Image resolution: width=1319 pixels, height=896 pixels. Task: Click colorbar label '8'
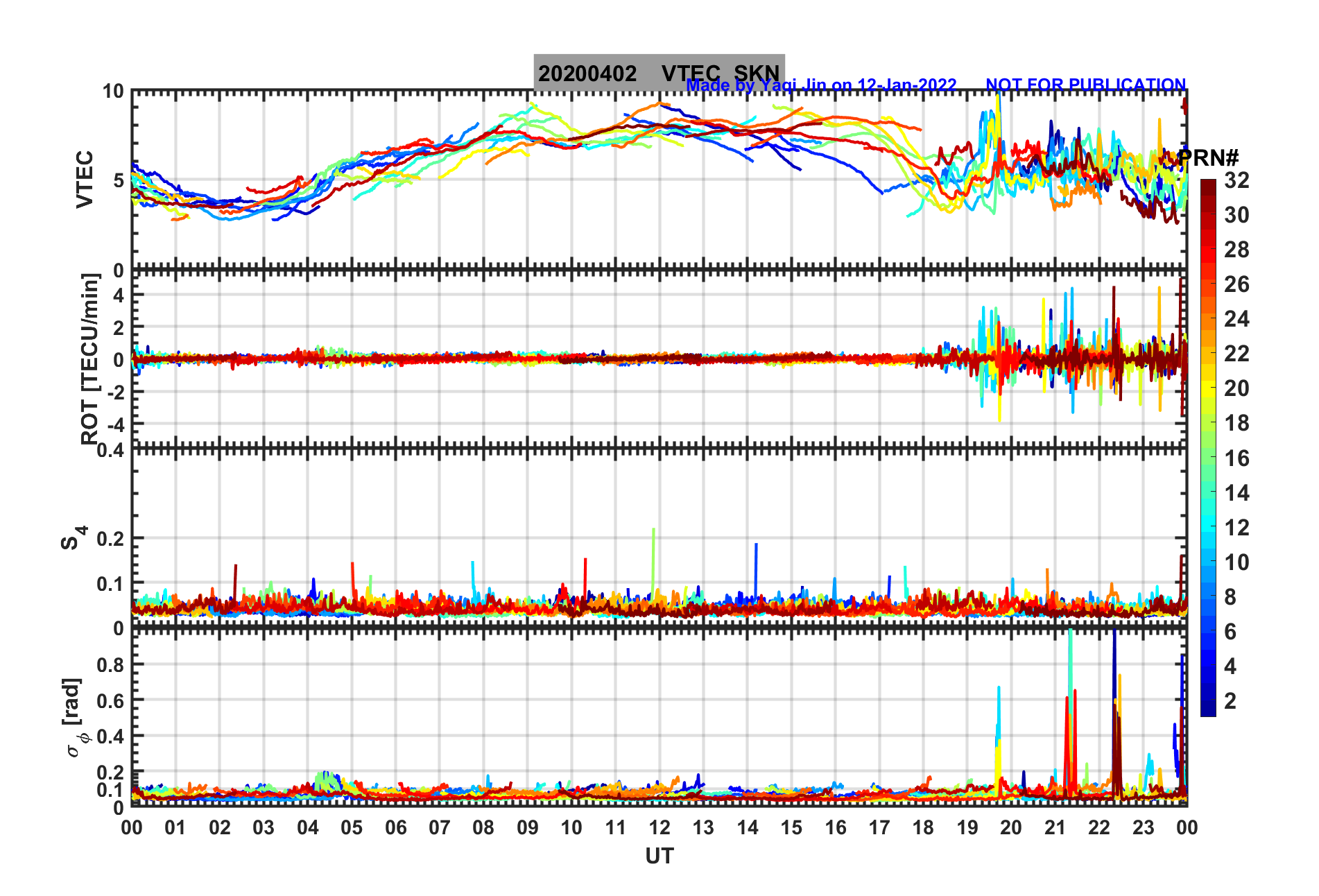tap(1230, 597)
